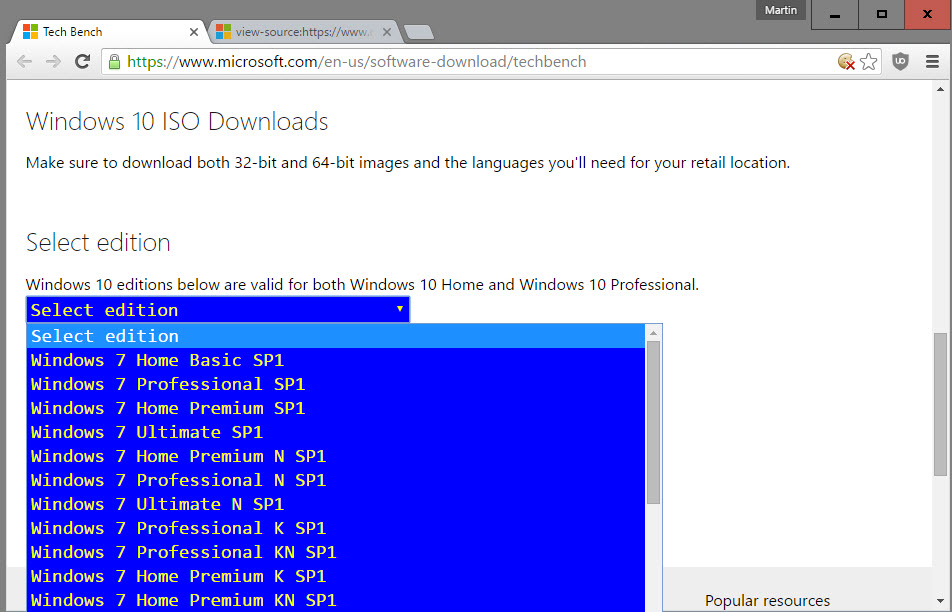Collapse the Select edition combo box
The image size is (952, 612).
(x=218, y=310)
